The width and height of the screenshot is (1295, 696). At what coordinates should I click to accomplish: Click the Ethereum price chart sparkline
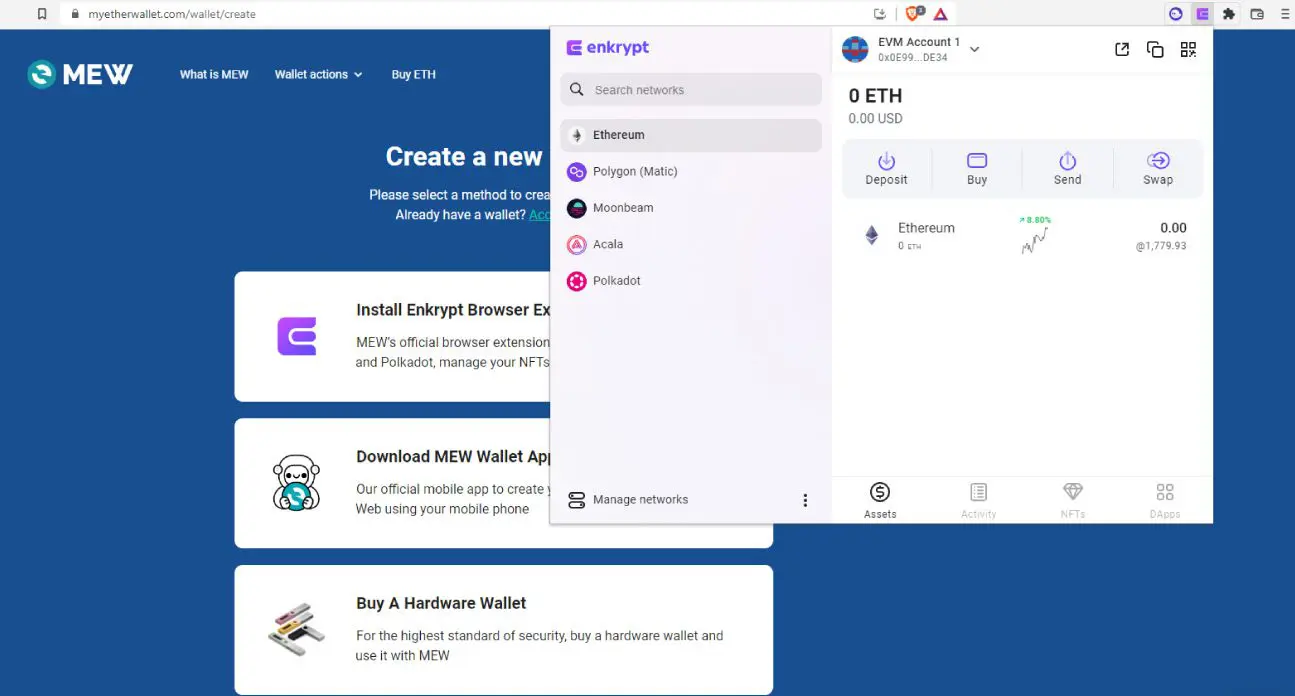point(1035,240)
